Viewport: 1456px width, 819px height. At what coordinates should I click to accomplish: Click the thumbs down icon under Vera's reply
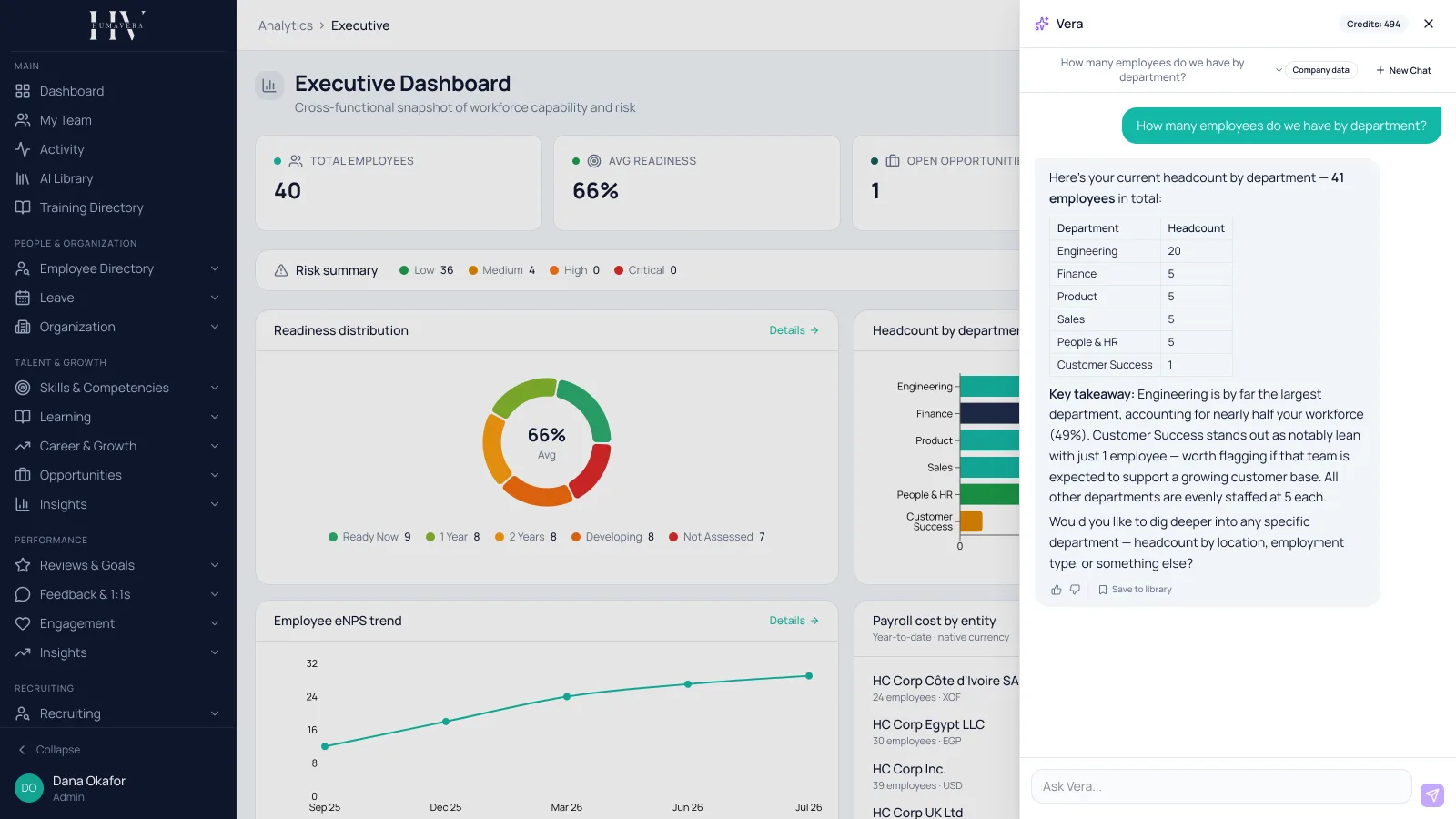1075,590
